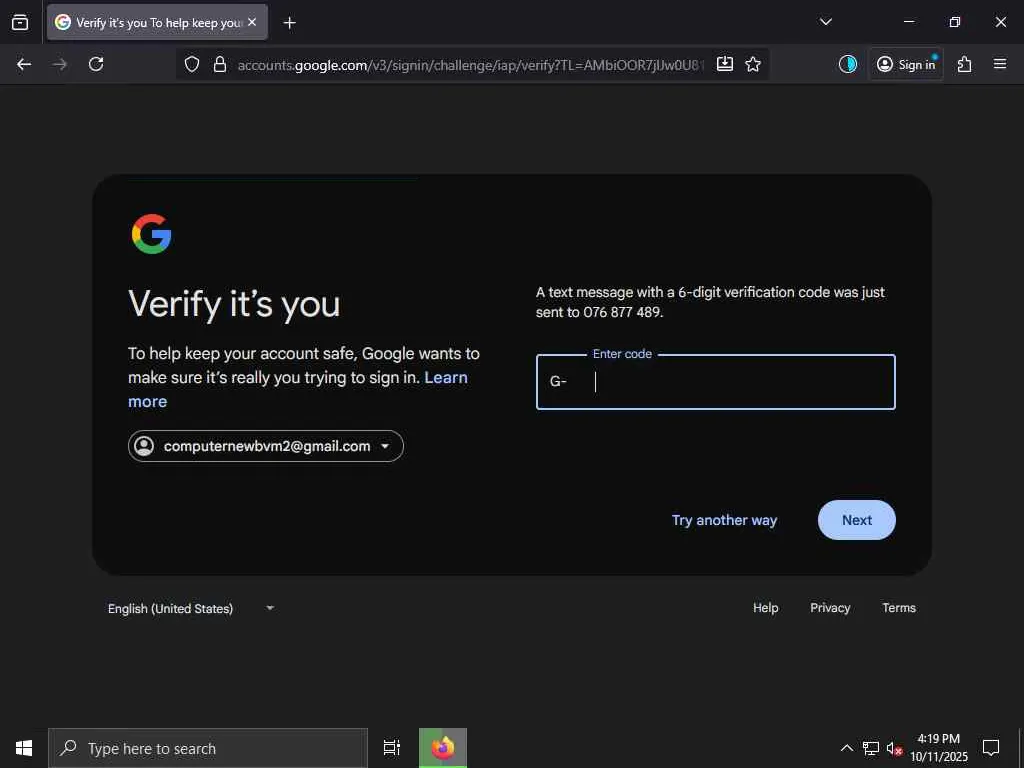1024x768 pixels.
Task: Click the taskbar search box
Action: (208, 748)
